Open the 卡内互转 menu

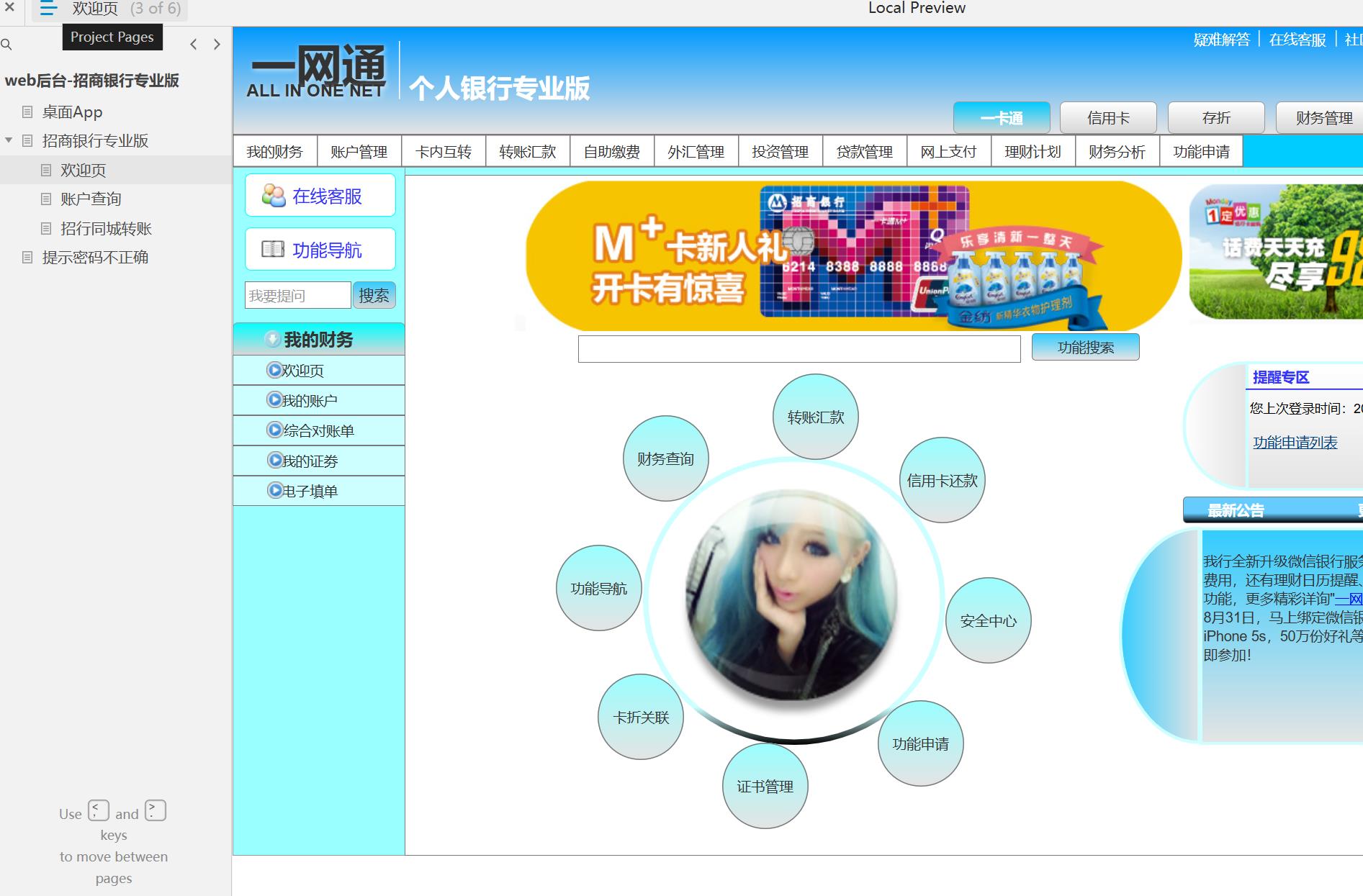[444, 151]
